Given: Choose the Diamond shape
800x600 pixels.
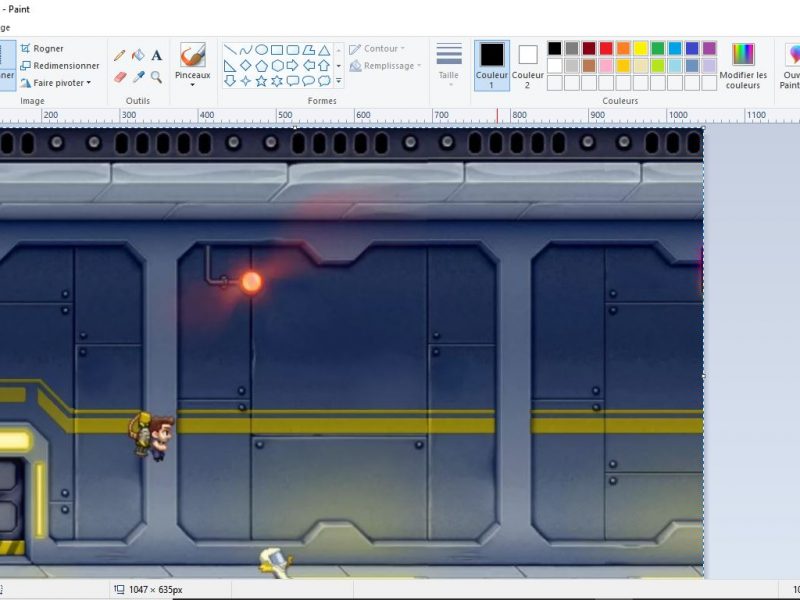Looking at the screenshot, I should (x=246, y=65).
